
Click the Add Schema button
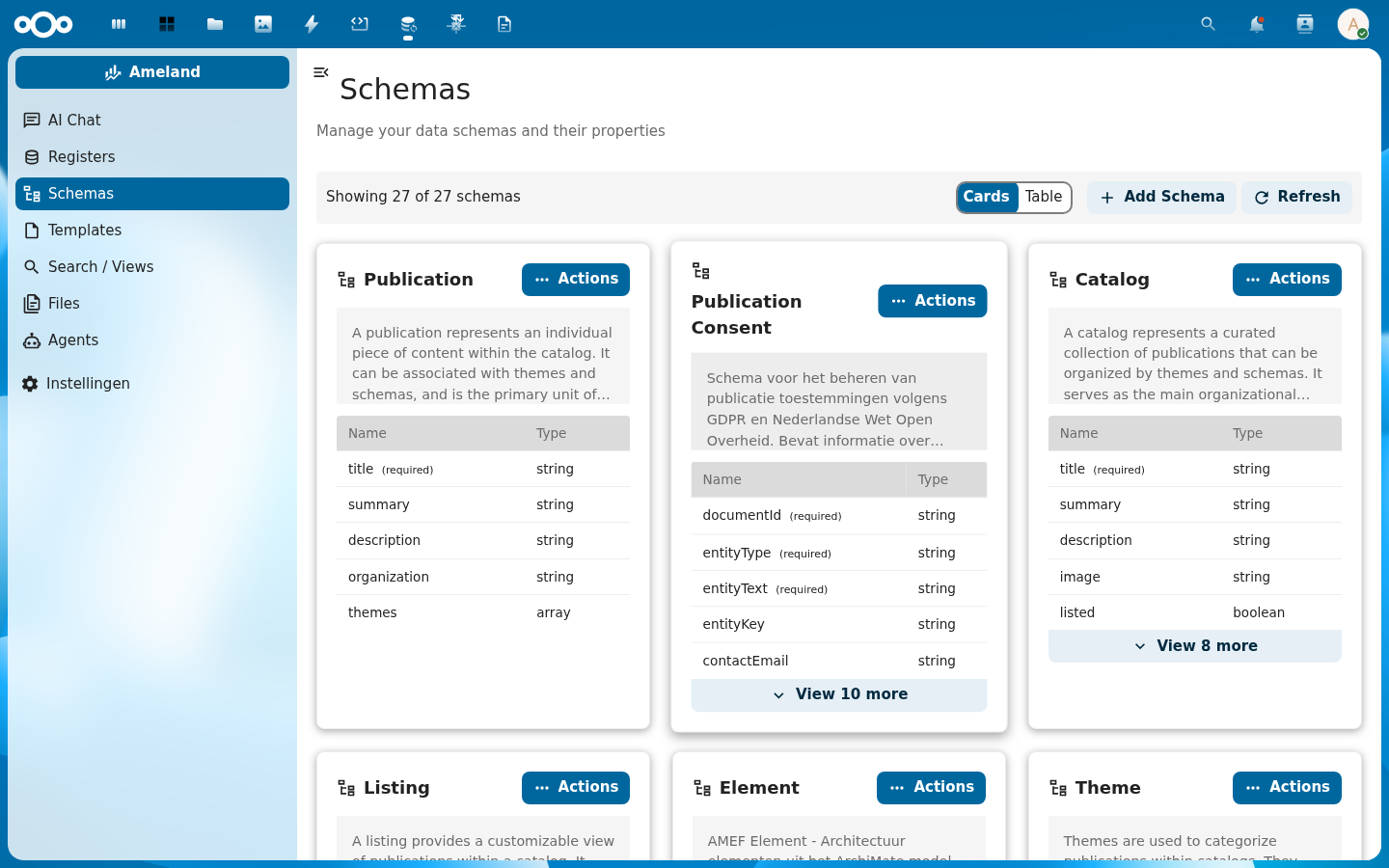1161,197
